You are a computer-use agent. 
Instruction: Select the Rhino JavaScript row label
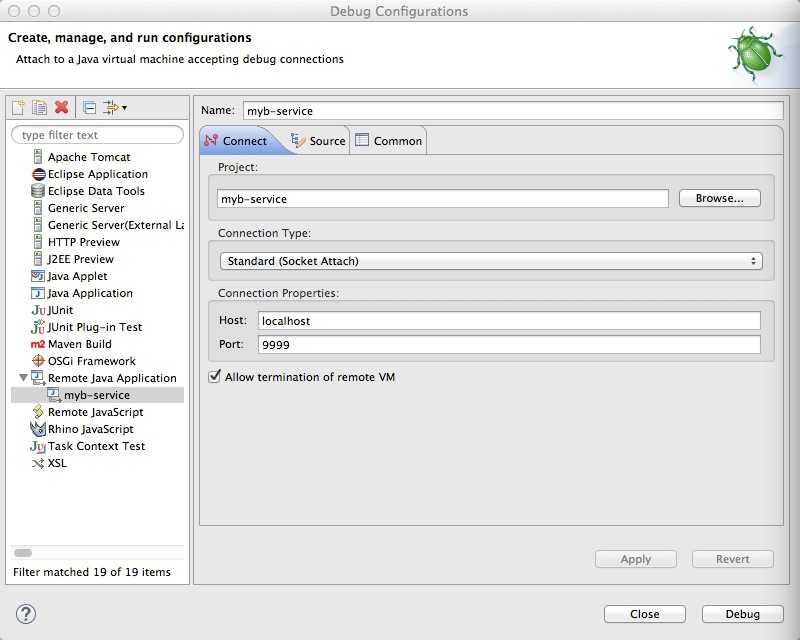point(91,429)
